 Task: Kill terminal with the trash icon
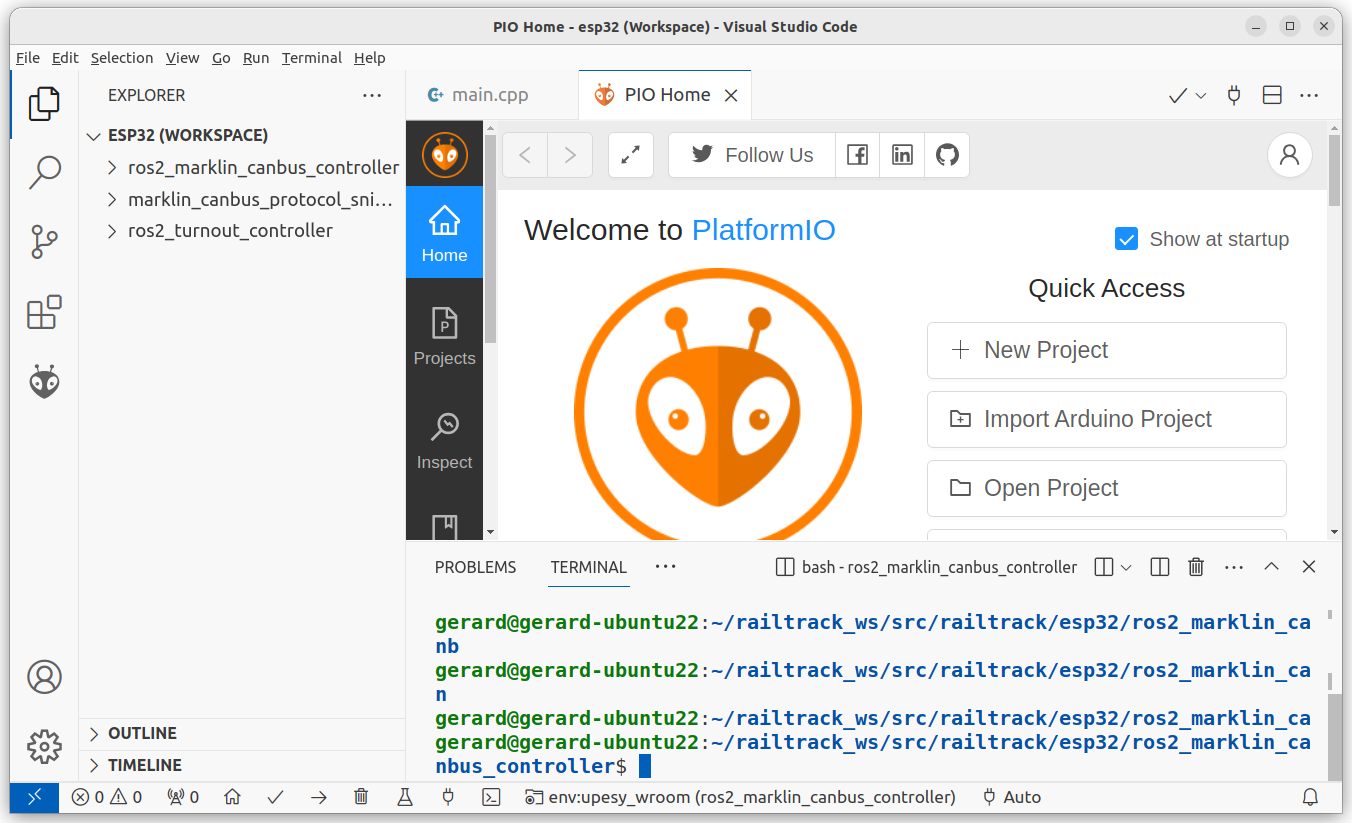(1195, 567)
